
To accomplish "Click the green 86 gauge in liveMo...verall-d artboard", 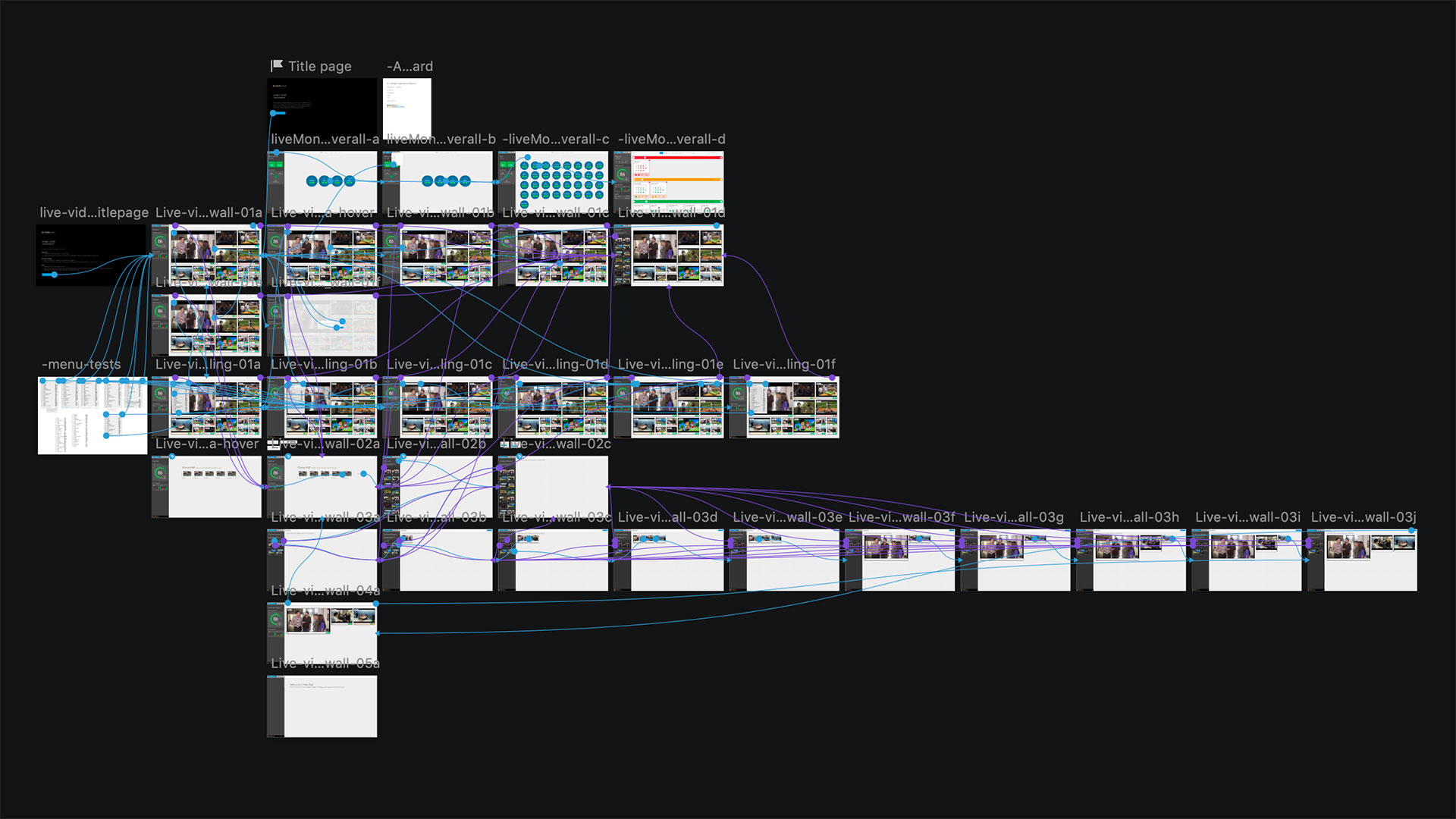I will [622, 174].
